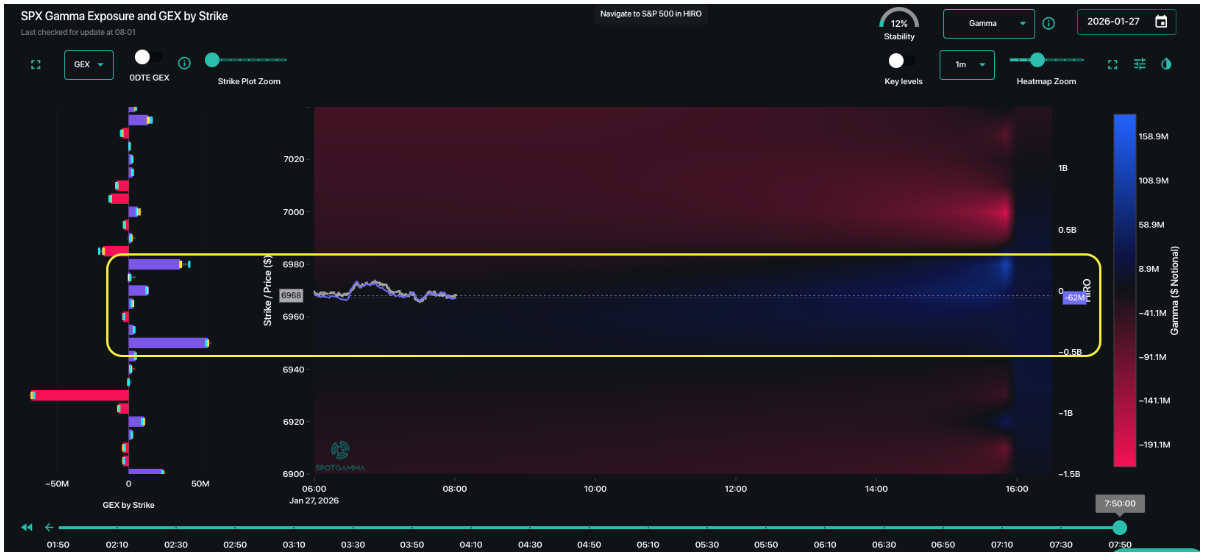Click the timeline playhead at 07:50
The width and height of the screenshot is (1208, 556).
point(1119,527)
